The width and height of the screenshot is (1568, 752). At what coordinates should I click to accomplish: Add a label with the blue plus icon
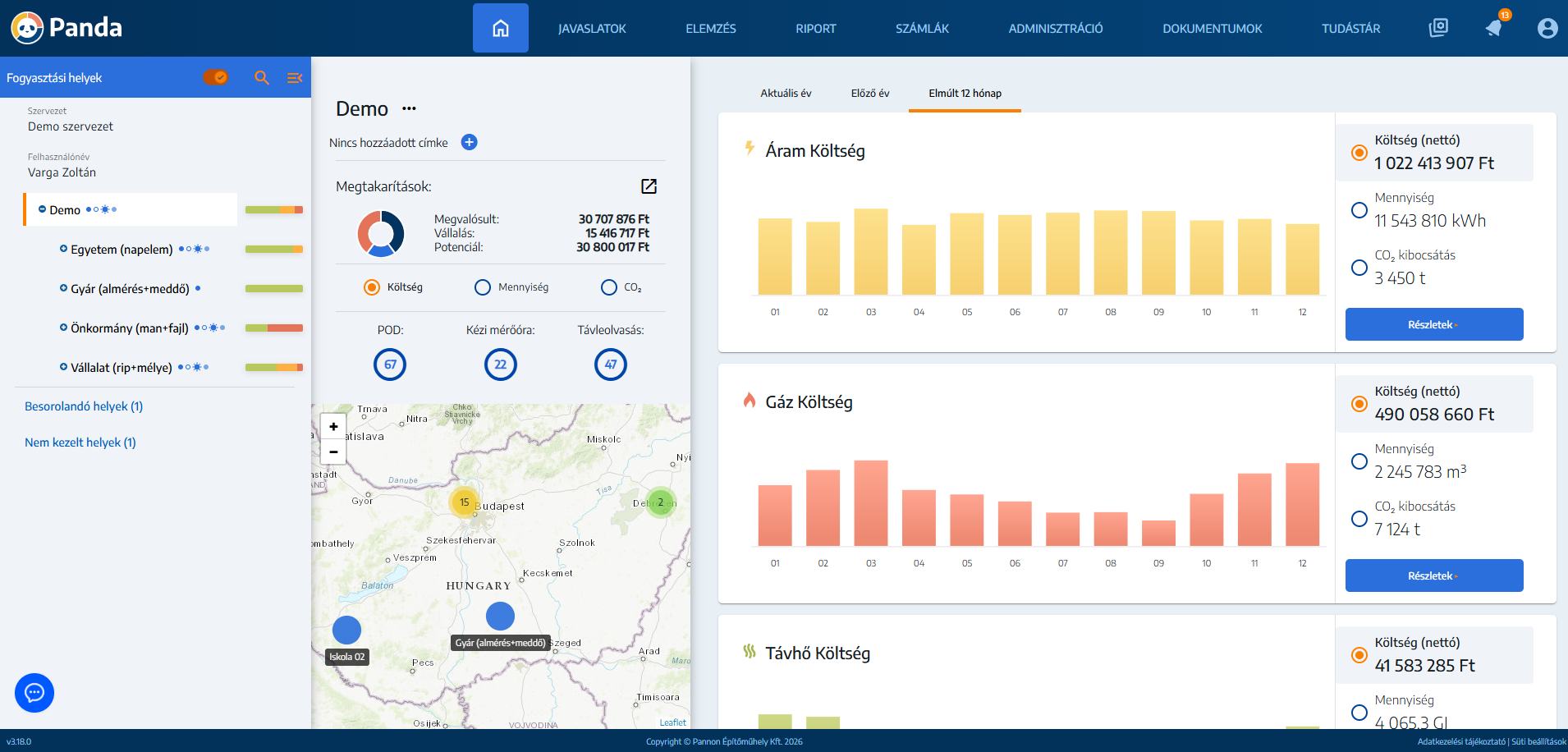pos(470,142)
